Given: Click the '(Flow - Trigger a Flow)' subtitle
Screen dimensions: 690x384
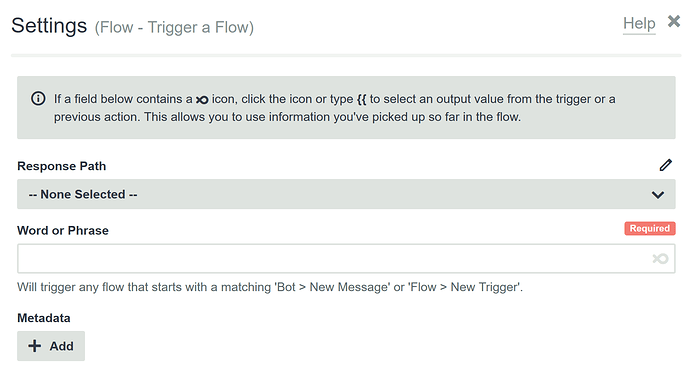Looking at the screenshot, I should (x=174, y=27).
